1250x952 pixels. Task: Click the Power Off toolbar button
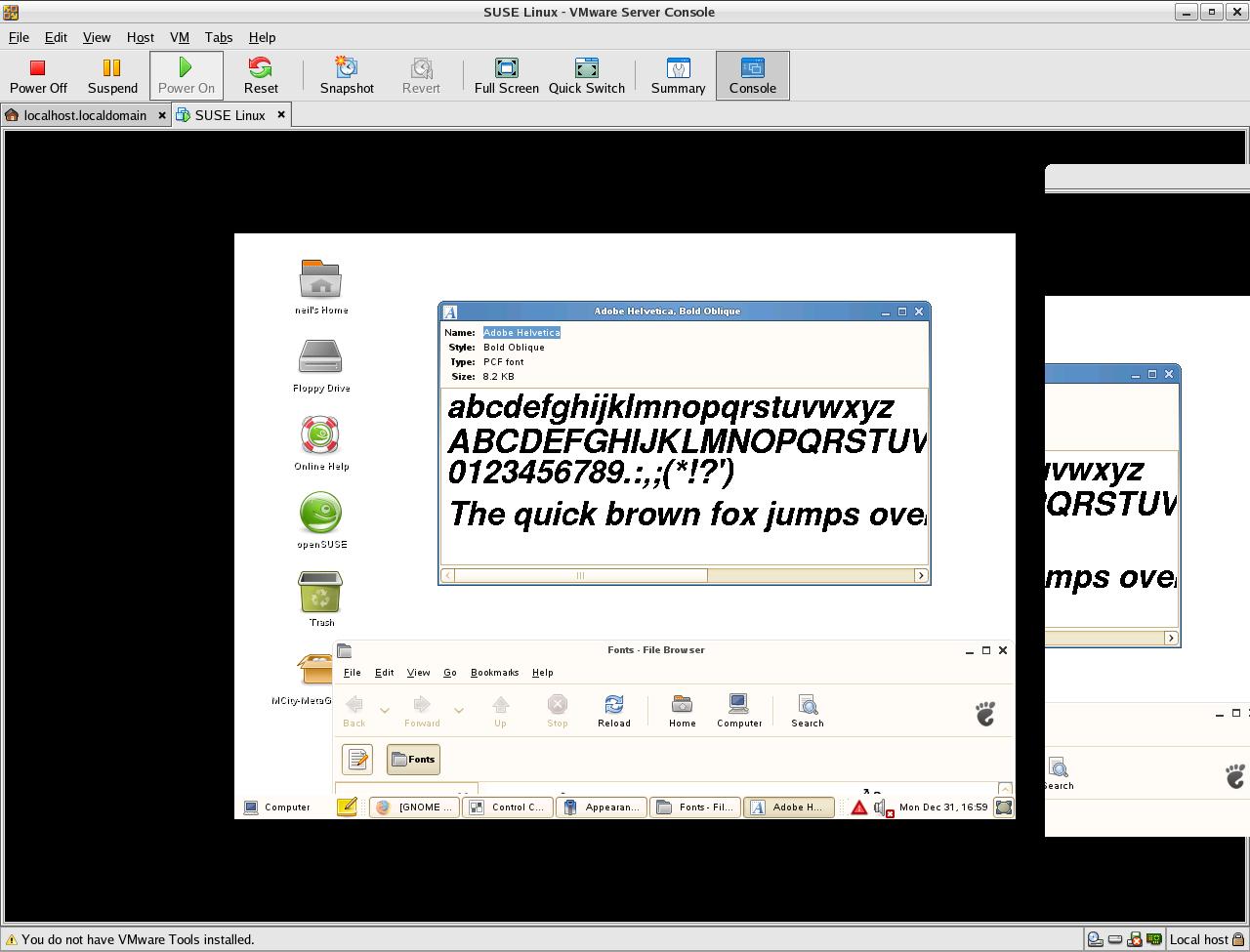pos(38,75)
